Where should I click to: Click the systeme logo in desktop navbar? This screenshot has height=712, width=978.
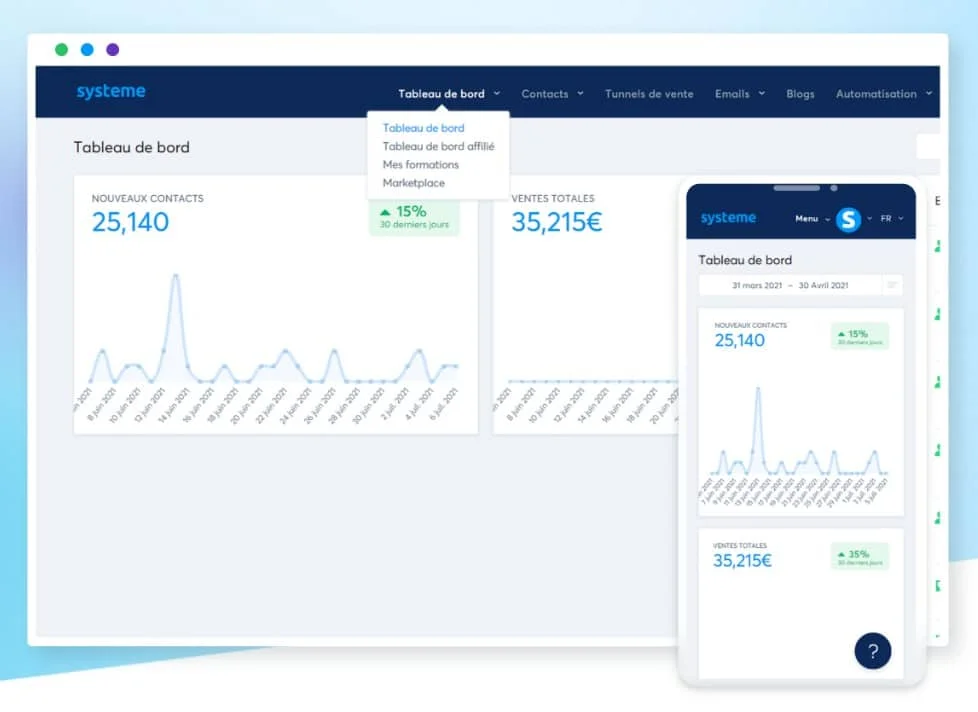111,92
